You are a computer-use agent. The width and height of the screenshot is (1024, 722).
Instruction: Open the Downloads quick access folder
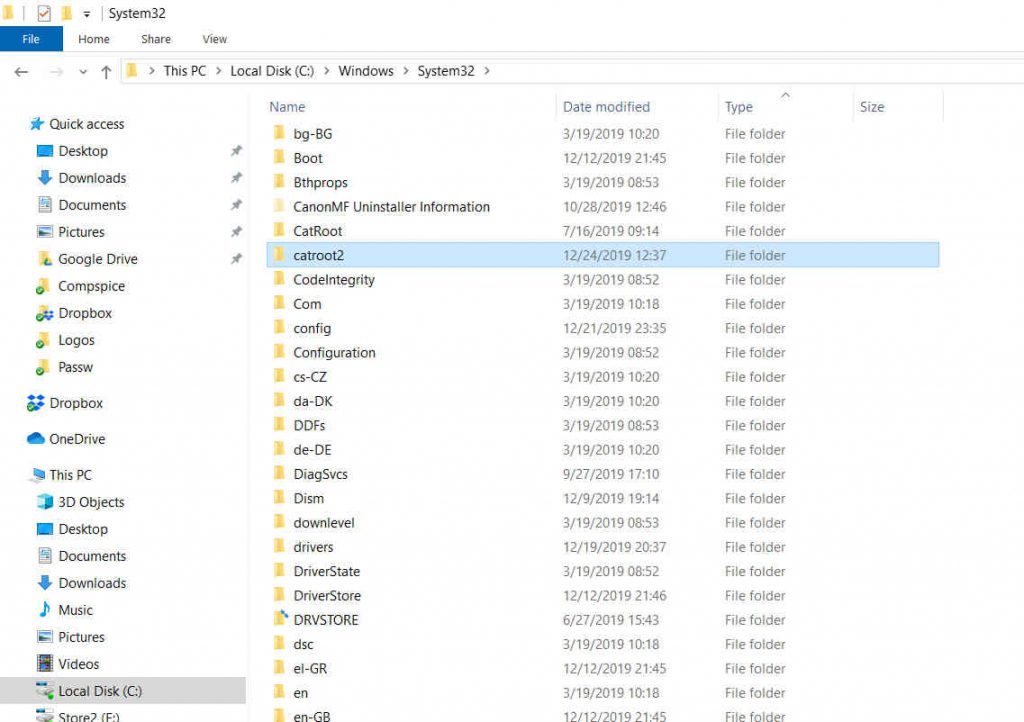point(91,178)
